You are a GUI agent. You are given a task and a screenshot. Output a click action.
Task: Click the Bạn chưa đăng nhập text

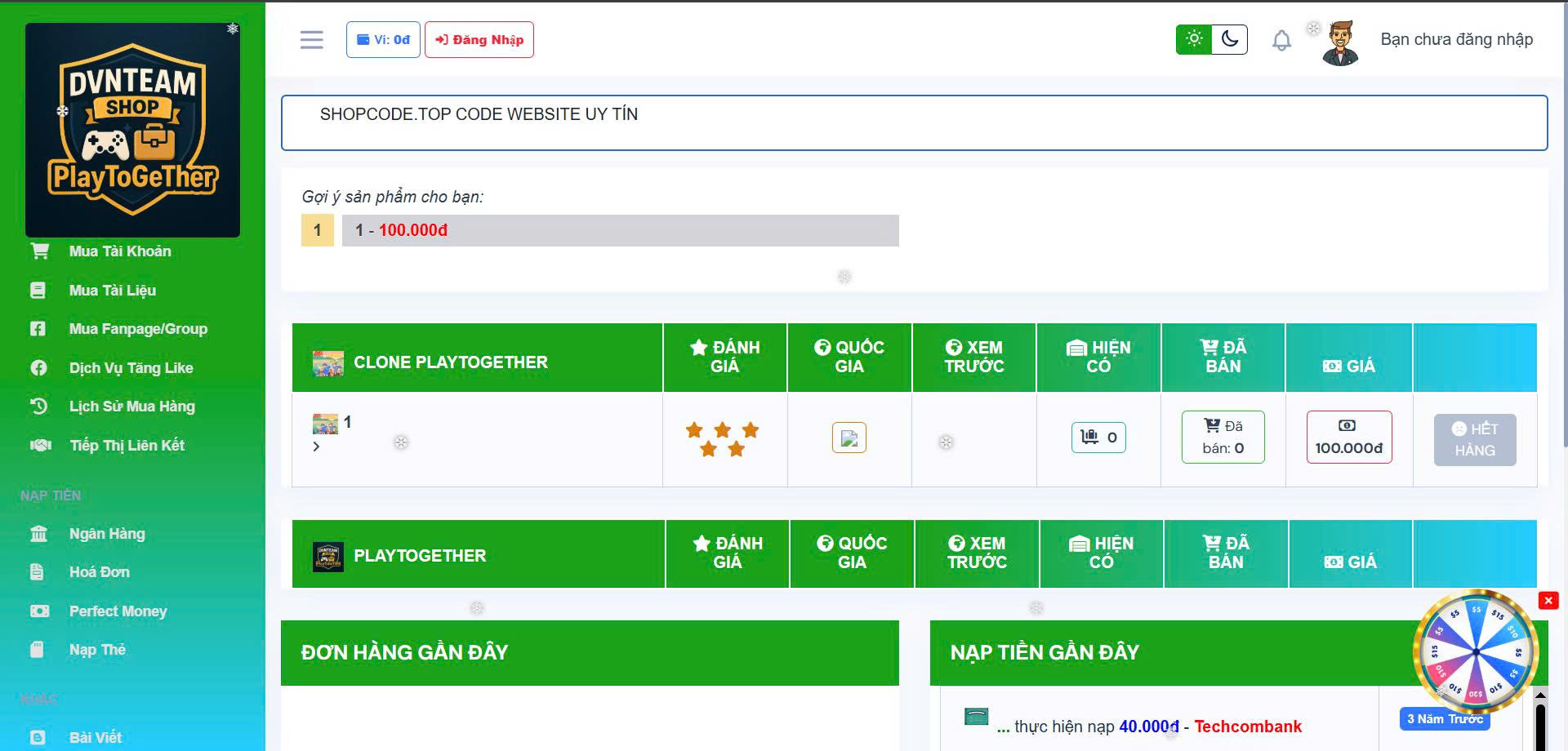click(x=1456, y=39)
